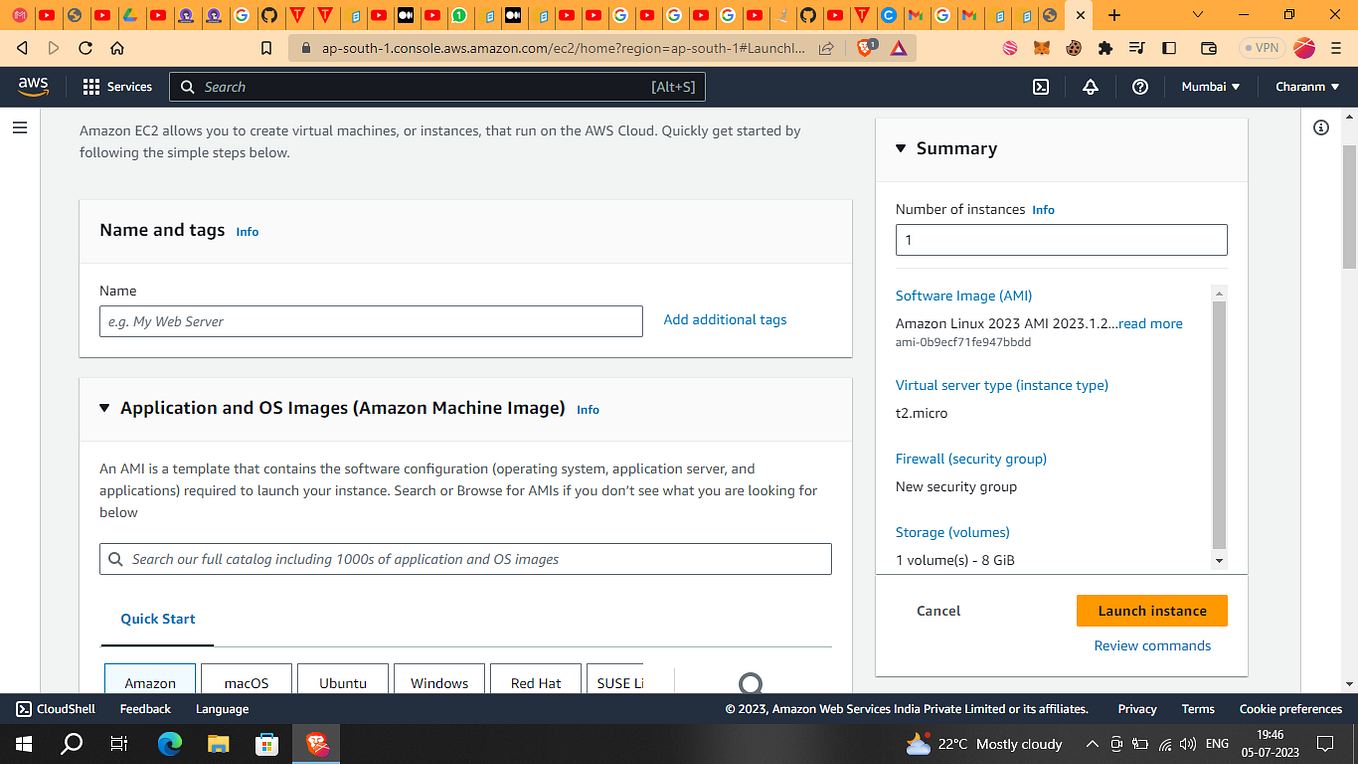The width and height of the screenshot is (1358, 764).
Task: Select the Windows OS image tab
Action: click(x=439, y=681)
